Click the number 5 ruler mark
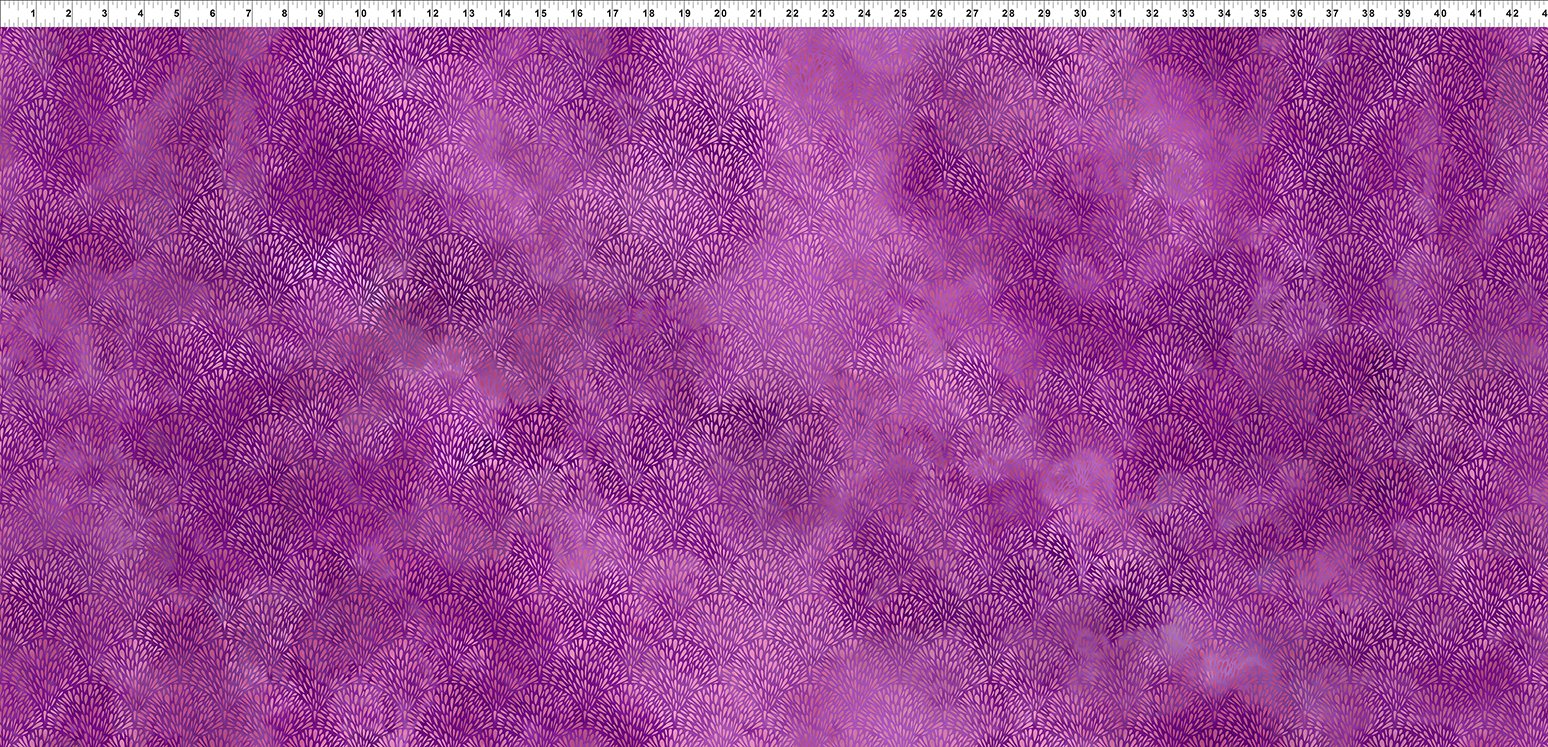 point(177,14)
